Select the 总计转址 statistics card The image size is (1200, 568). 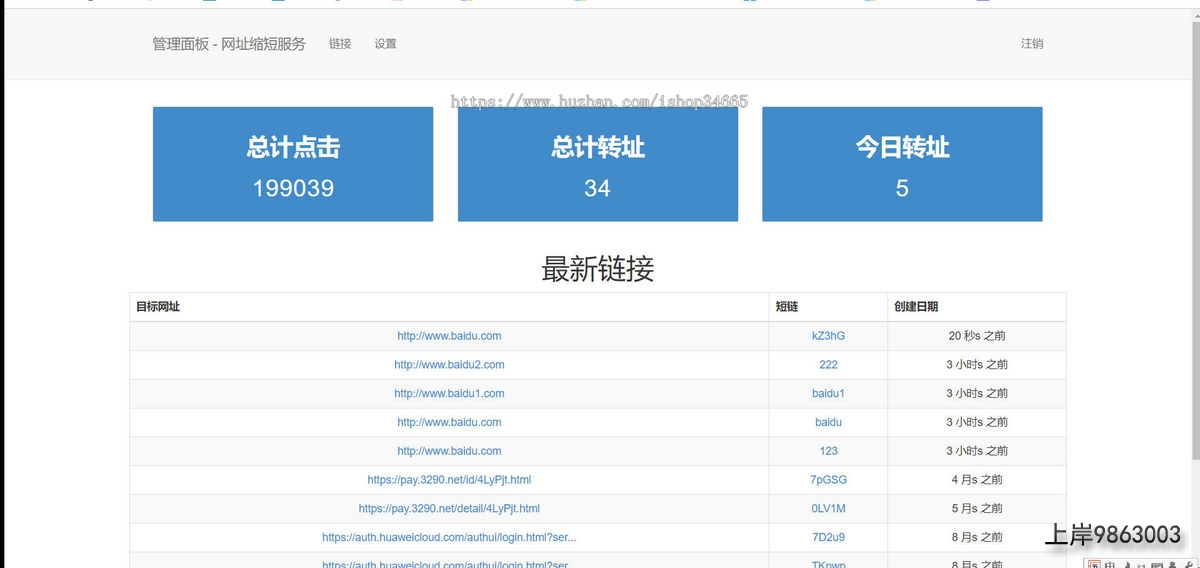tap(597, 164)
